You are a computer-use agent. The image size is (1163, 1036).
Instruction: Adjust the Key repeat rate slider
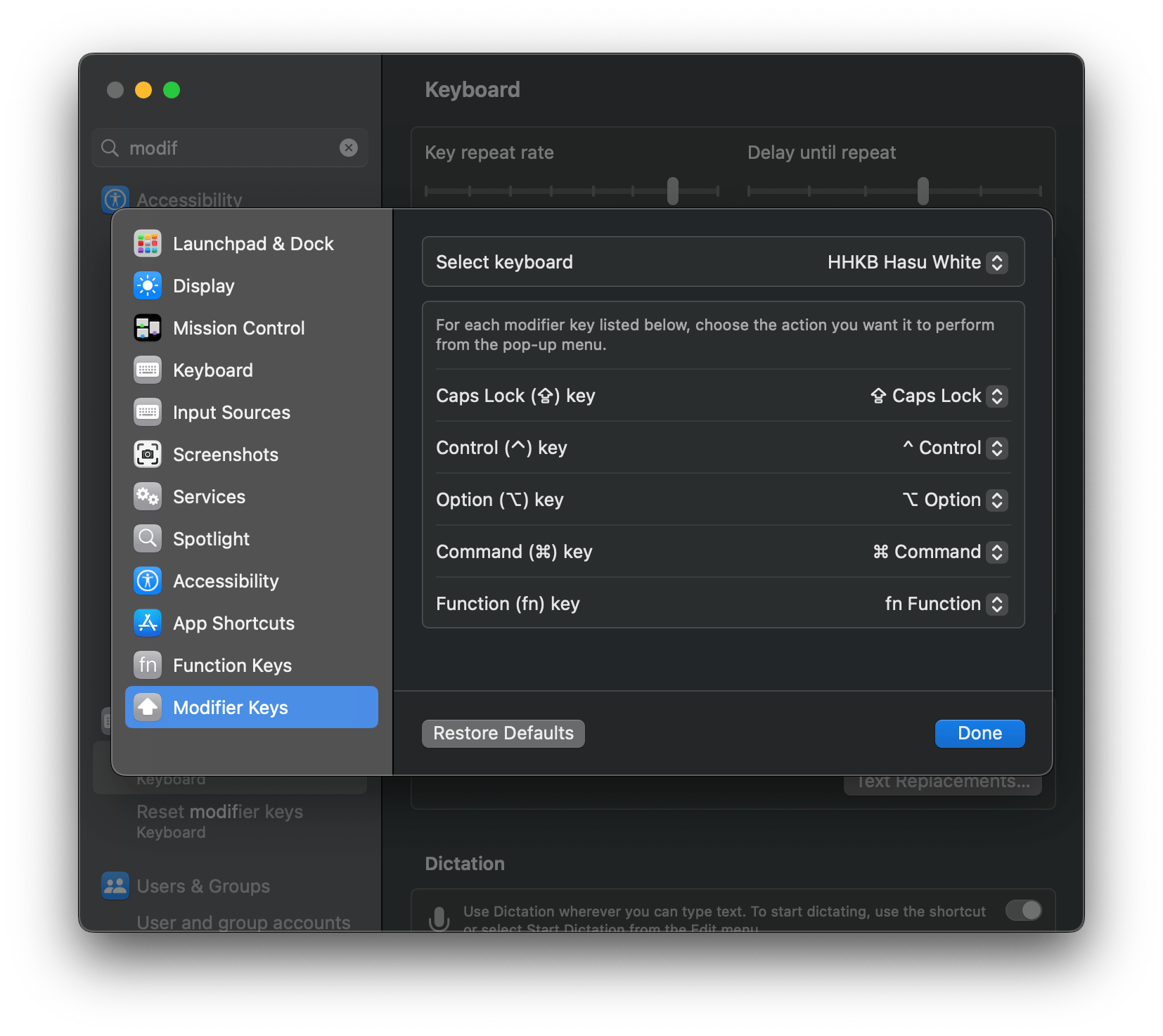pyautogui.click(x=672, y=190)
